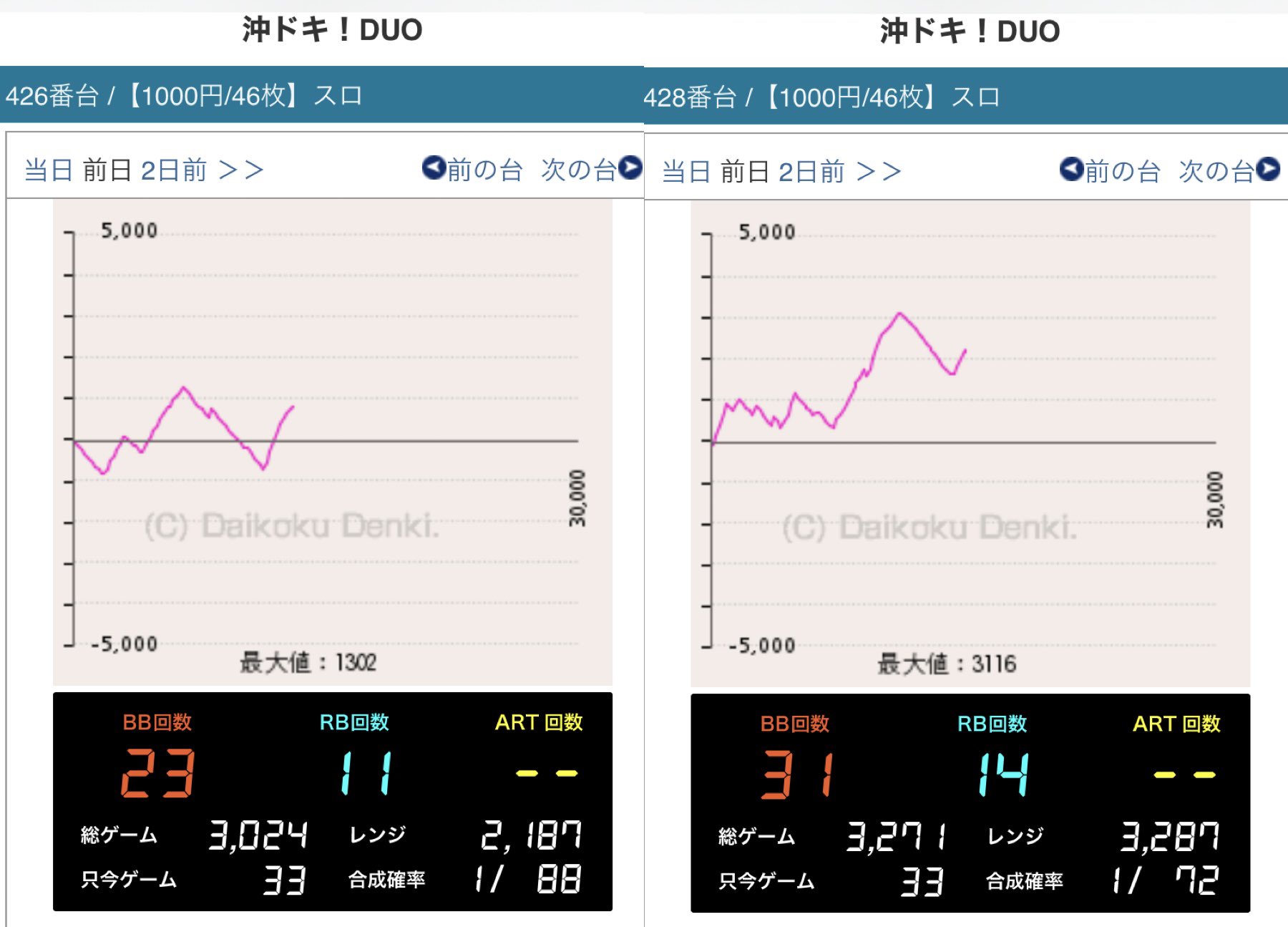This screenshot has width=1288, height=927.
Task: Click 只今ゲーム value 33 on 426 panel
Action: point(285,880)
